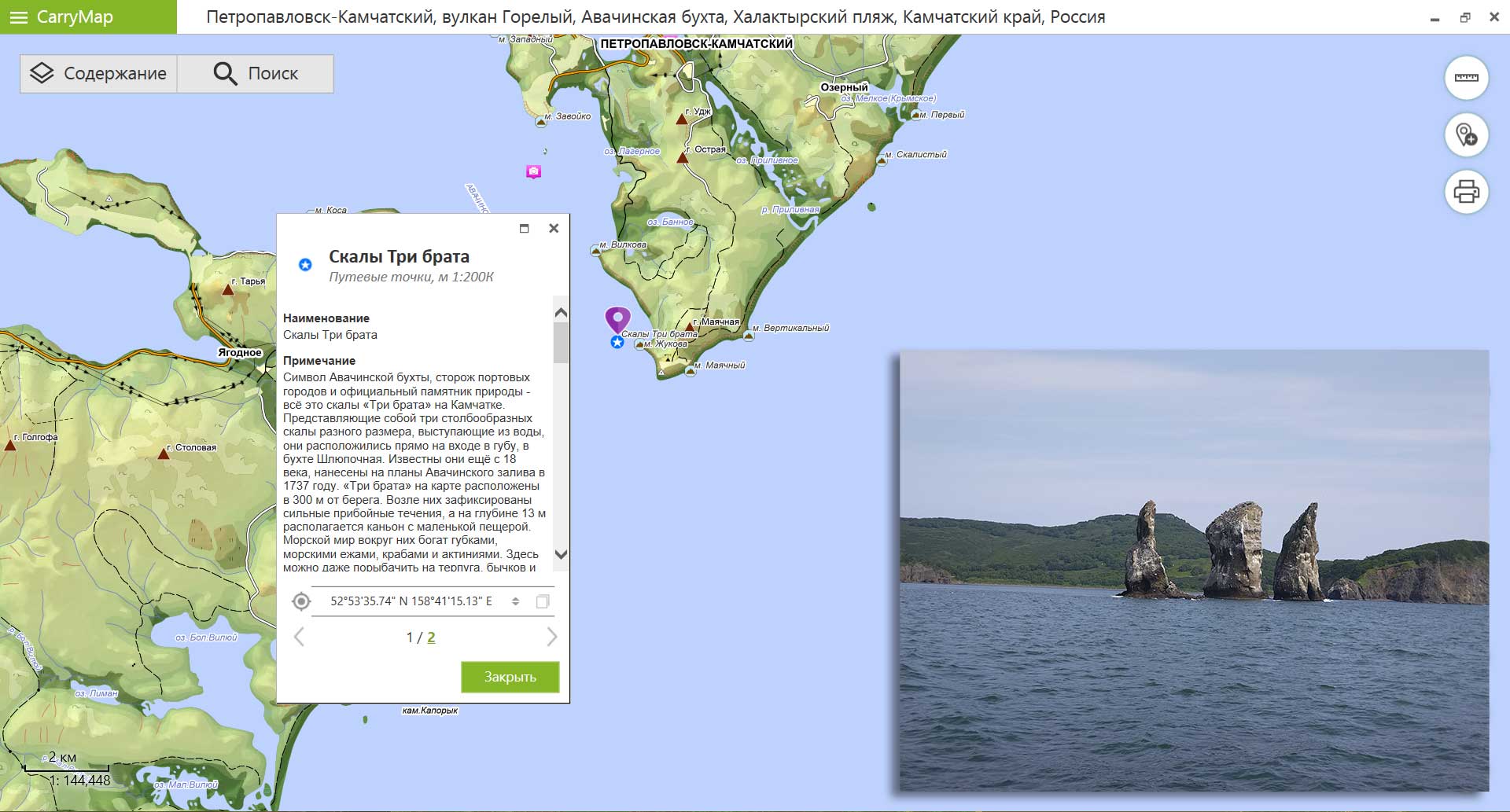Click the add waypoint pin tool
Viewport: 1510px width, 812px height.
pyautogui.click(x=1466, y=134)
